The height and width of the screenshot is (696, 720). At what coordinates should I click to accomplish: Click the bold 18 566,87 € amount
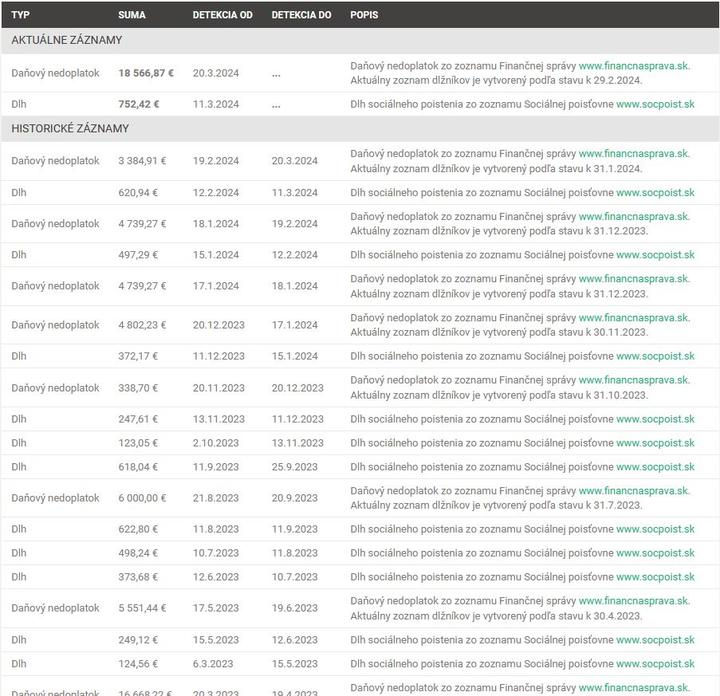146,73
